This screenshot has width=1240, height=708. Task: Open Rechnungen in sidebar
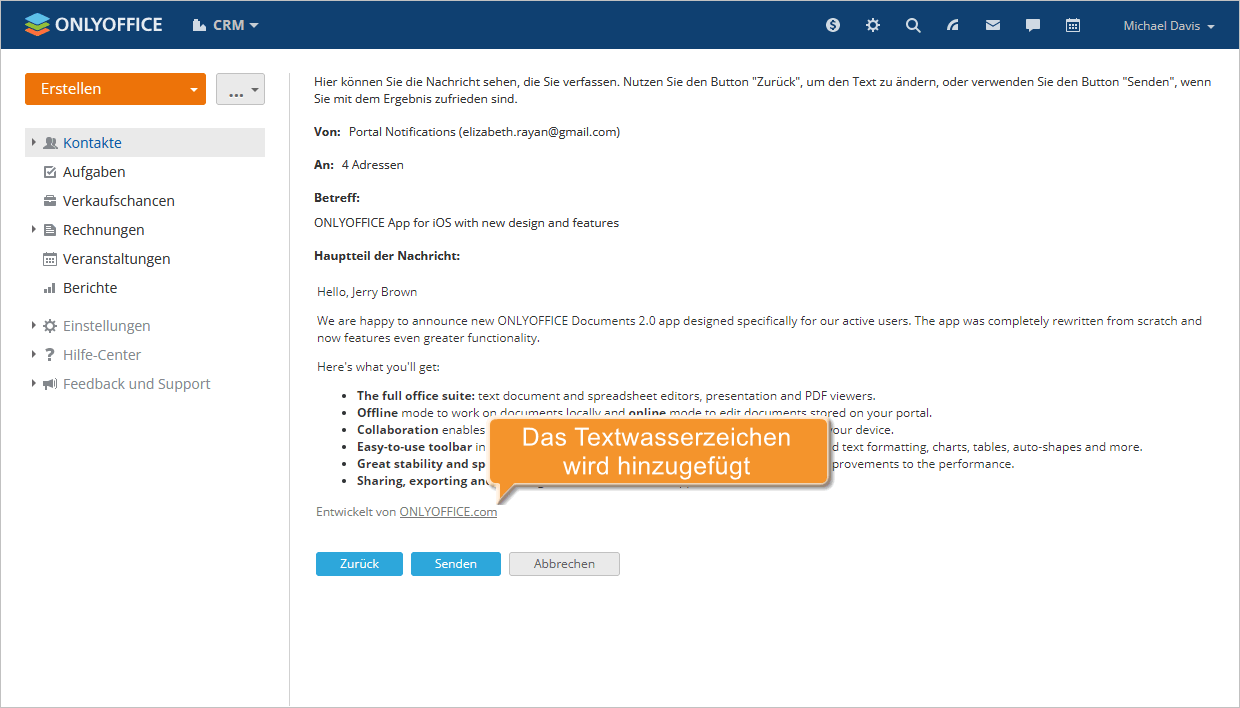(104, 230)
